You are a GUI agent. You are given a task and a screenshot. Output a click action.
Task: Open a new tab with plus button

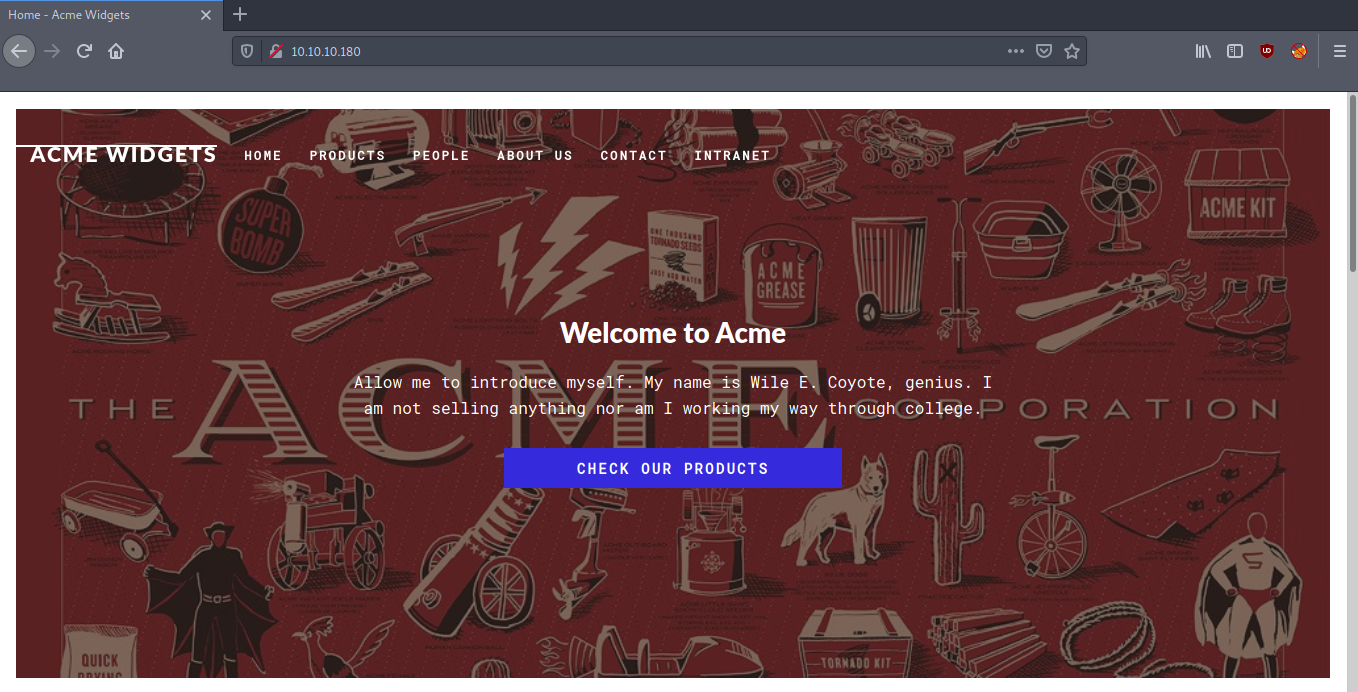[x=240, y=14]
